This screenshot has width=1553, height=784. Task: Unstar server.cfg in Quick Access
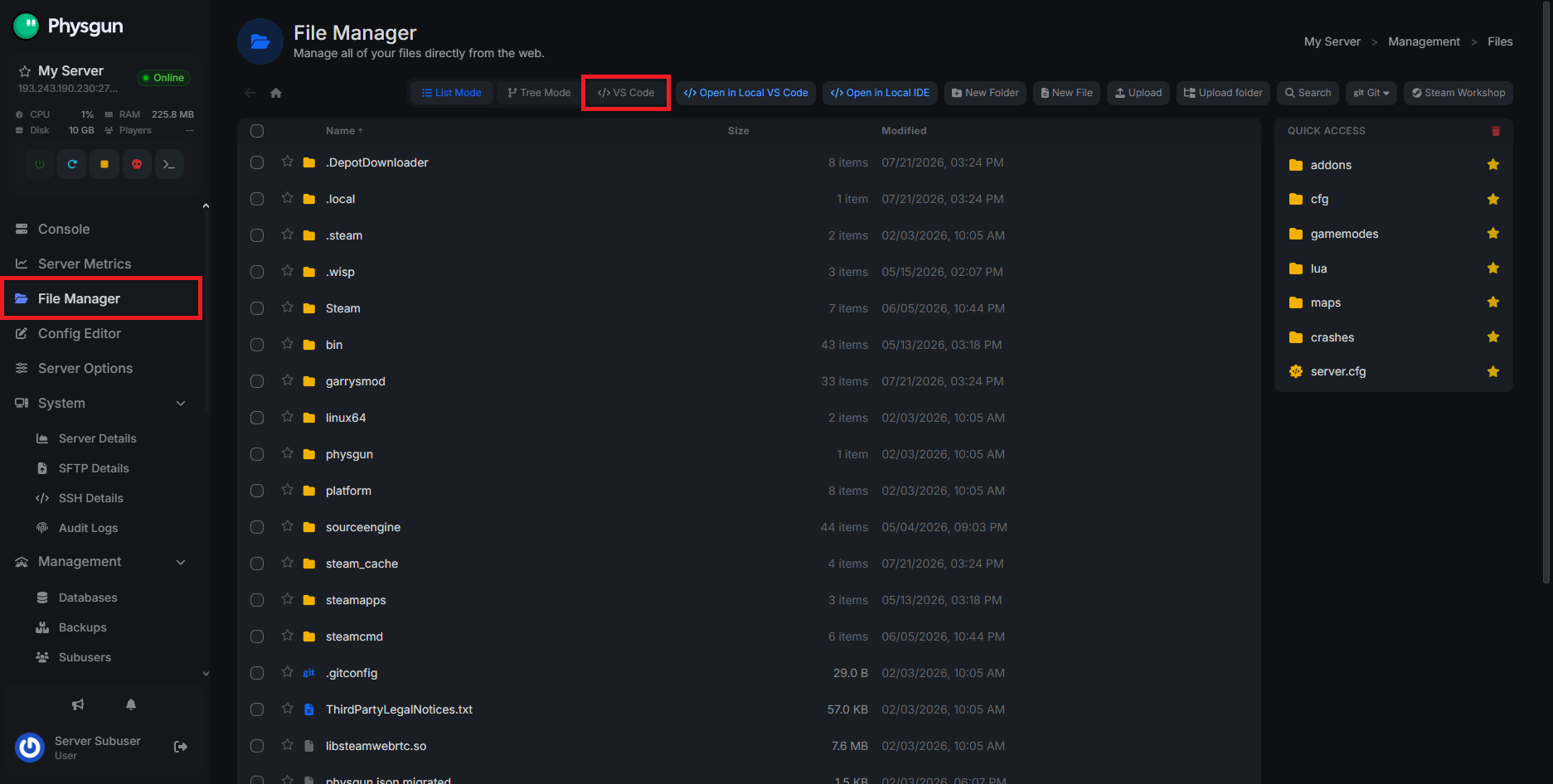click(1493, 371)
